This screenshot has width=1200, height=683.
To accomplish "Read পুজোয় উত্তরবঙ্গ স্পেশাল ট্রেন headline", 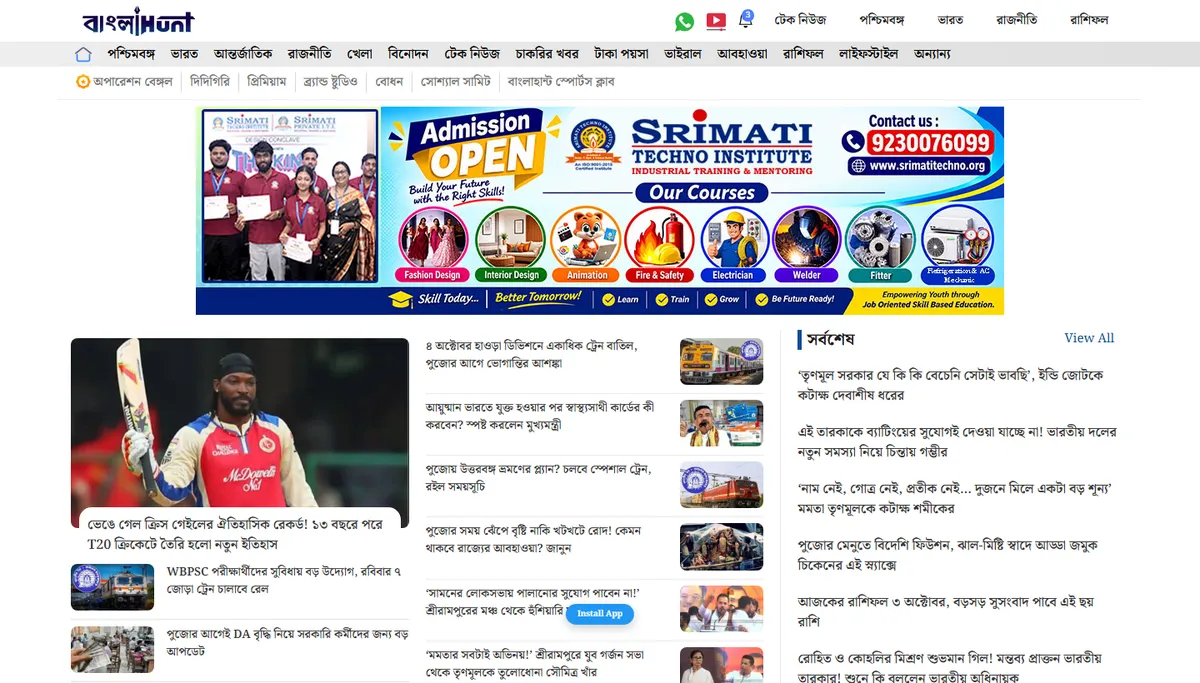I will click(x=538, y=477).
